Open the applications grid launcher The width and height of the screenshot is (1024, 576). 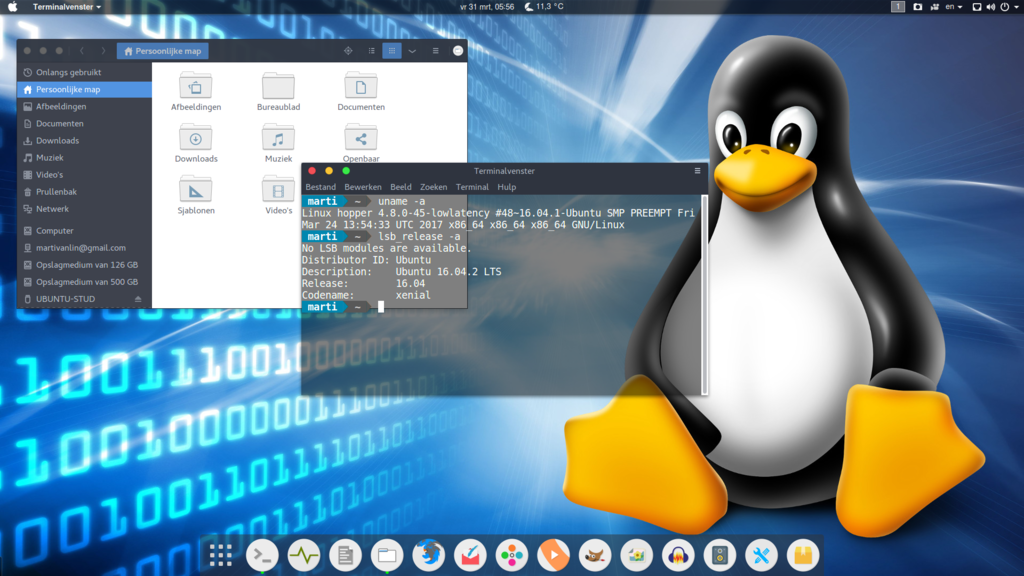221,554
